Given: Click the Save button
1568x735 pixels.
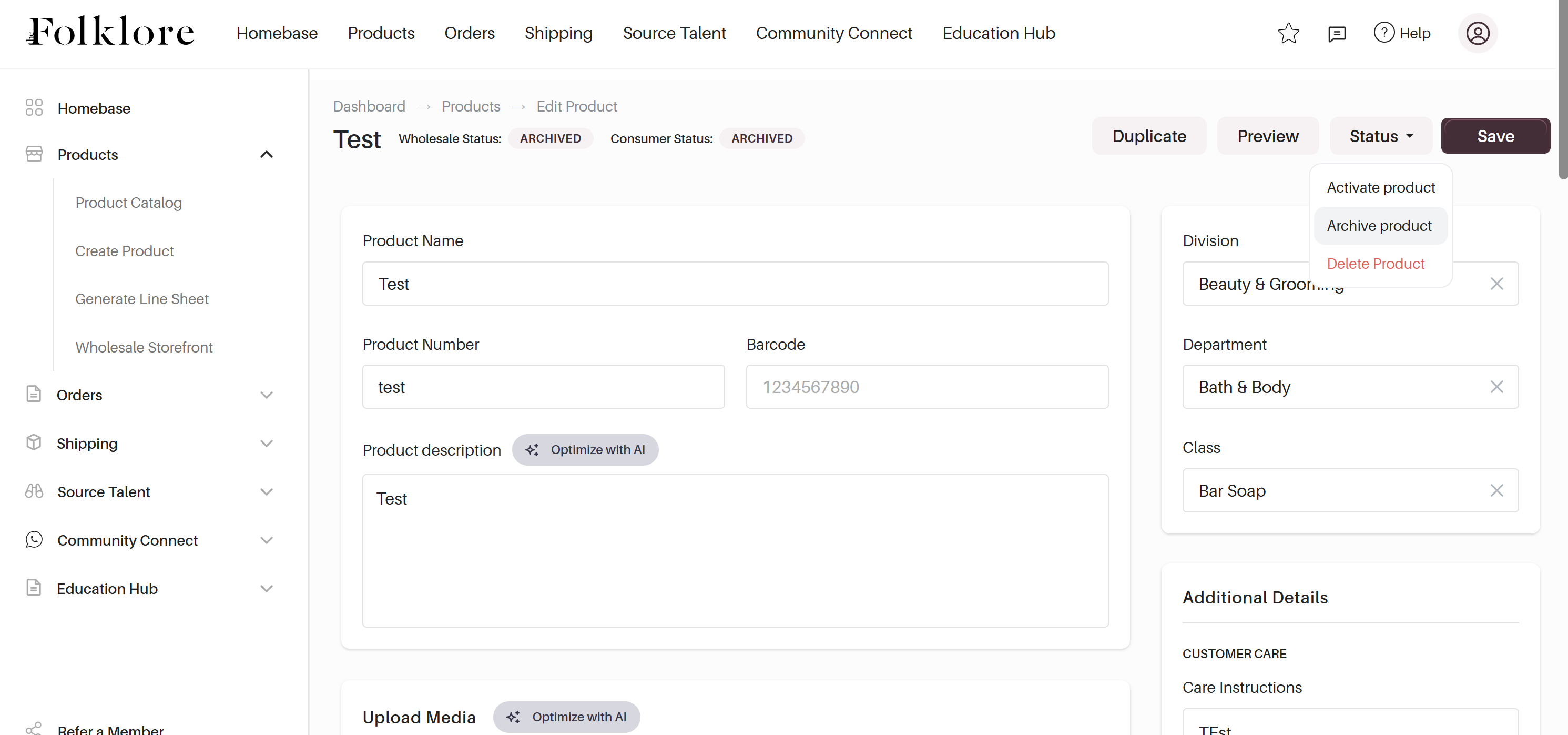Looking at the screenshot, I should click(x=1495, y=136).
